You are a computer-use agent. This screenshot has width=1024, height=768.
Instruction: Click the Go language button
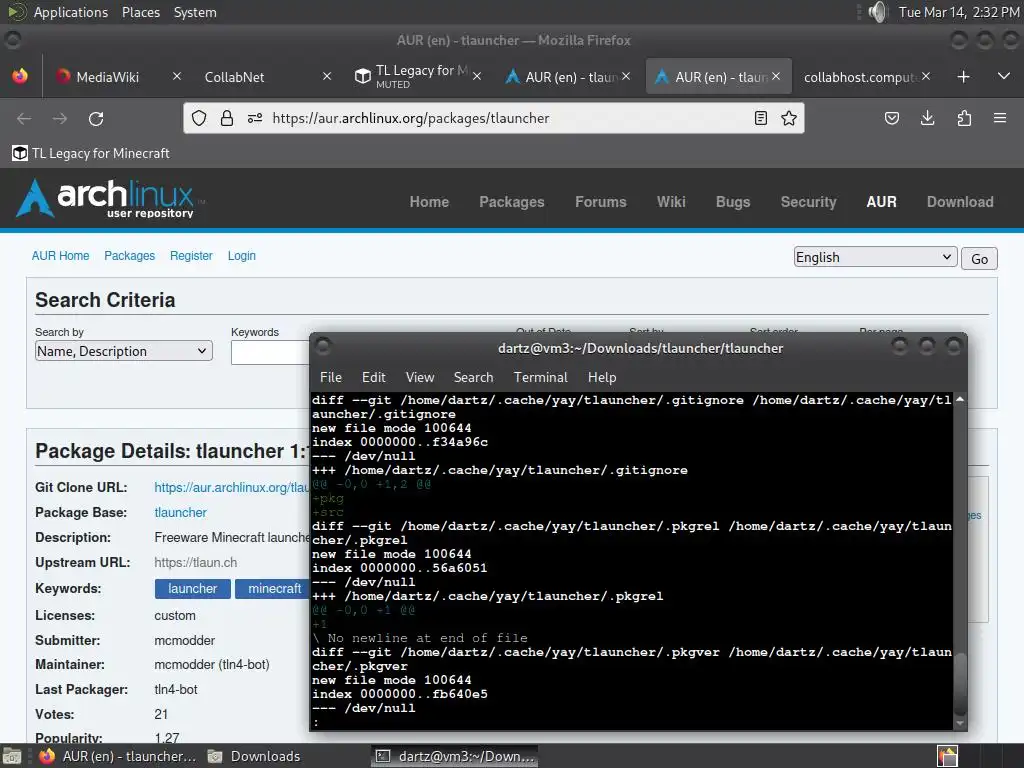click(979, 259)
